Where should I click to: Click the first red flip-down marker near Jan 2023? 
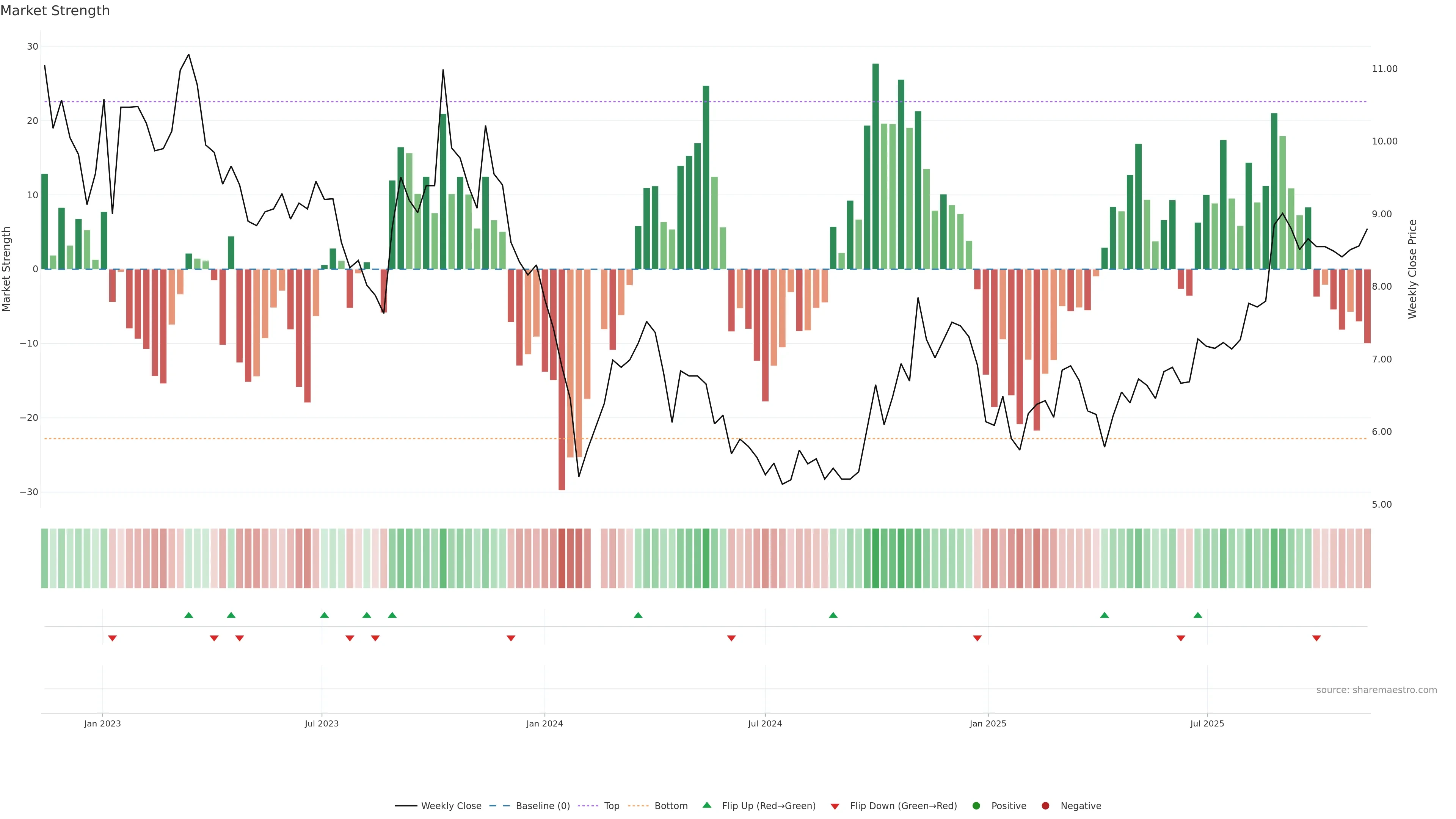(x=113, y=638)
